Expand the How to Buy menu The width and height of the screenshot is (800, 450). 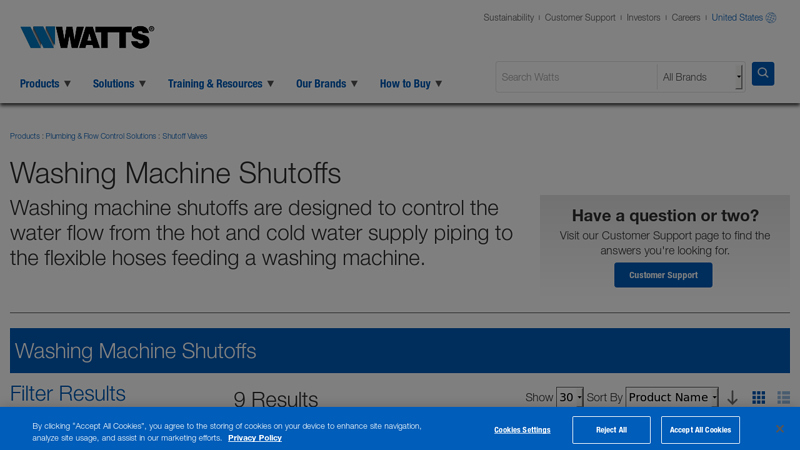tap(411, 83)
